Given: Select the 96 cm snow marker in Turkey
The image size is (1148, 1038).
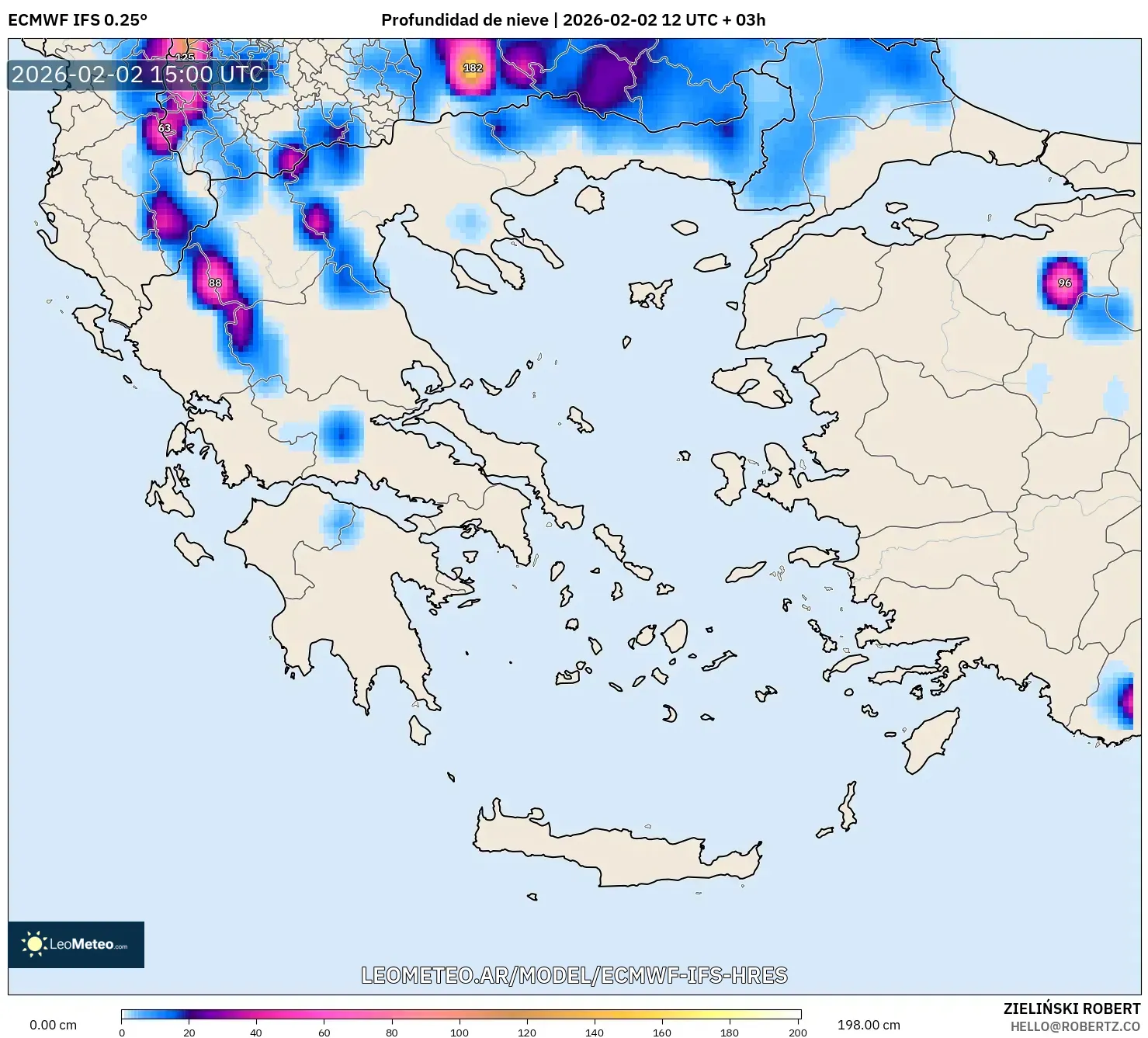Looking at the screenshot, I should pyautogui.click(x=1065, y=283).
